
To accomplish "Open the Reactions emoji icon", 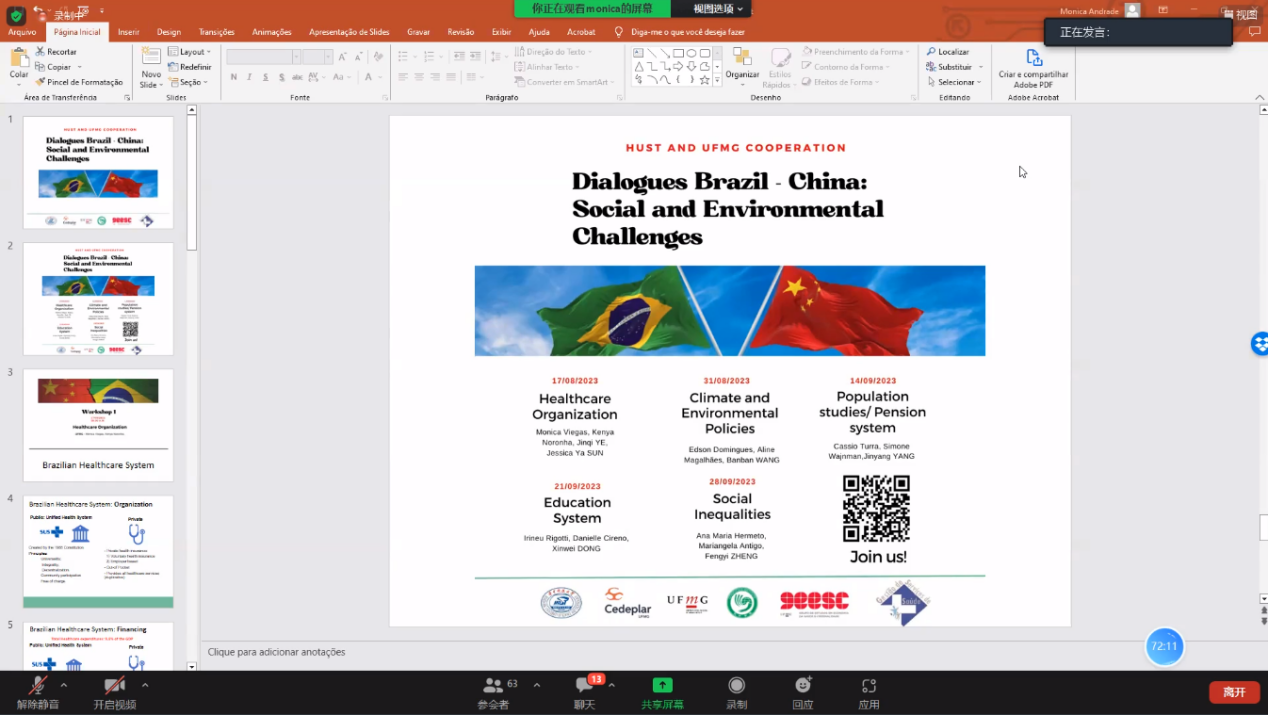I will tap(803, 686).
